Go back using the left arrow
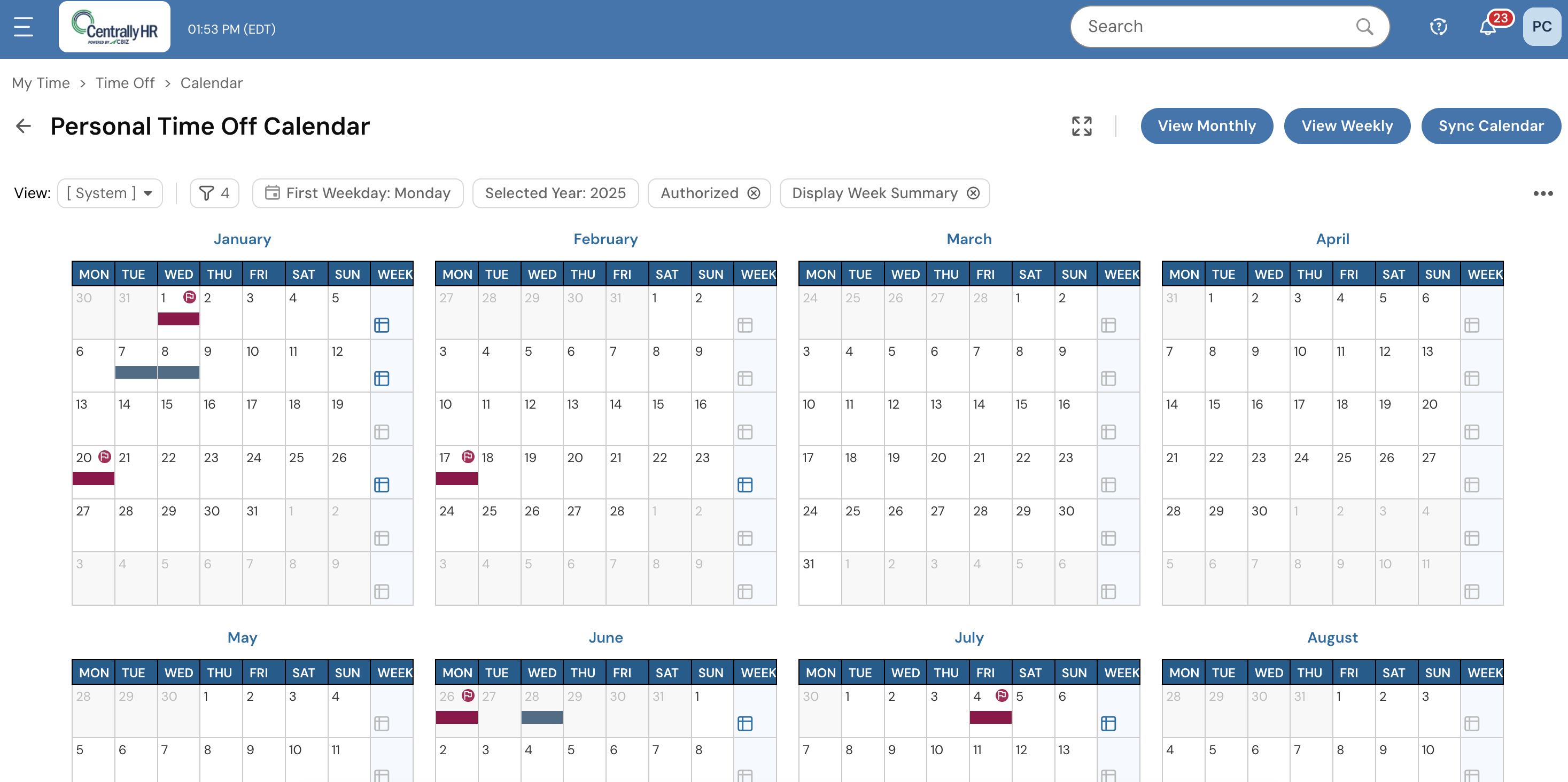 click(23, 126)
